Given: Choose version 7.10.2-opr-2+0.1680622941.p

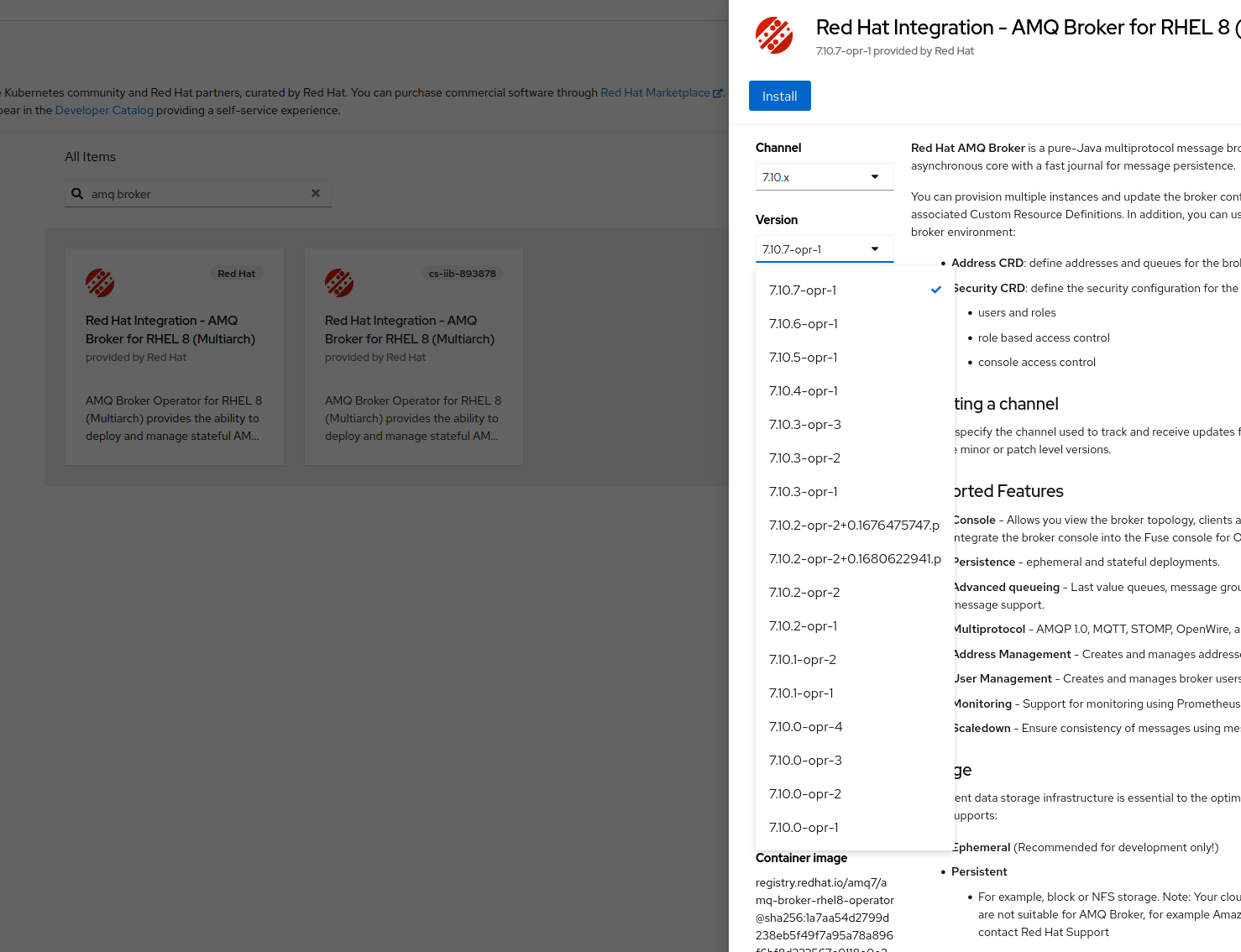Looking at the screenshot, I should [855, 559].
